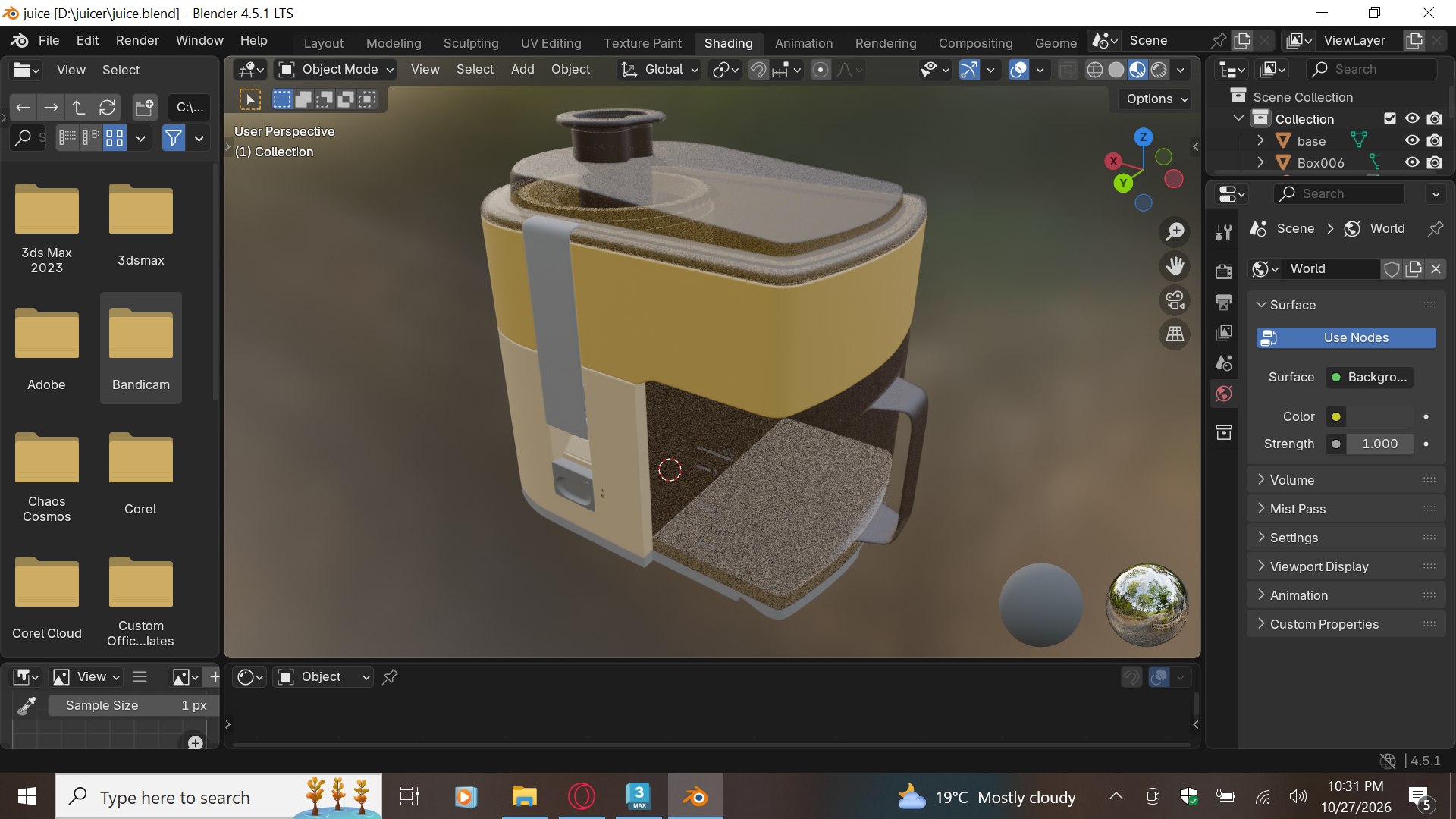1456x819 pixels.
Task: Toggle show gizmo button
Action: click(x=968, y=70)
